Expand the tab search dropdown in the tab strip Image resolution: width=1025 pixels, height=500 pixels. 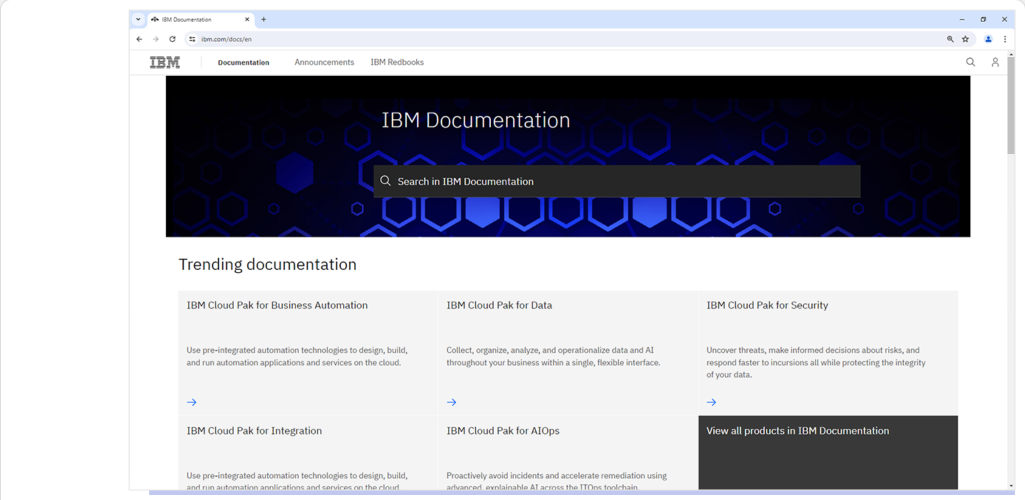[138, 20]
